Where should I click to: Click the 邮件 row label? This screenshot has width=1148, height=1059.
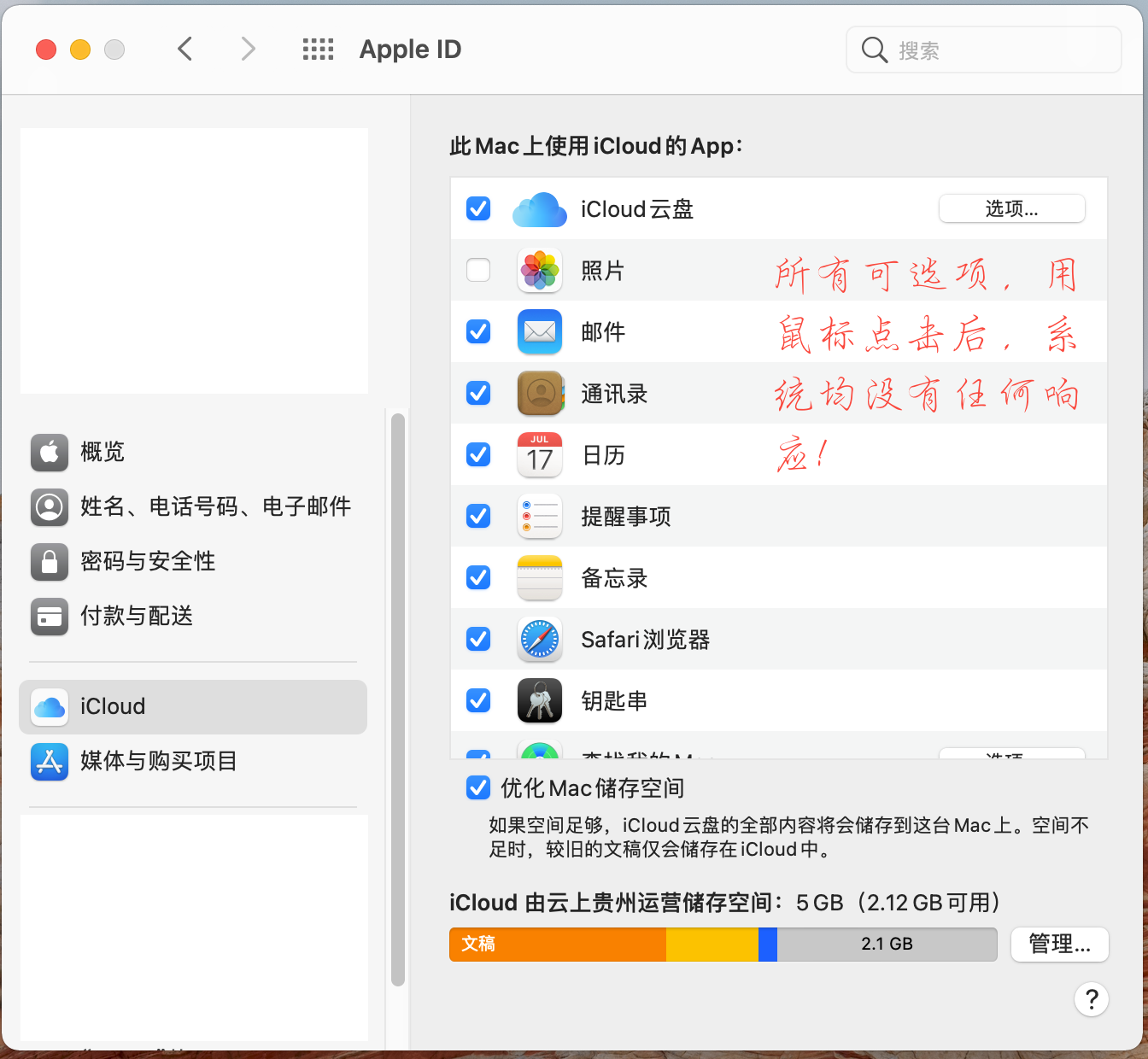603,332
